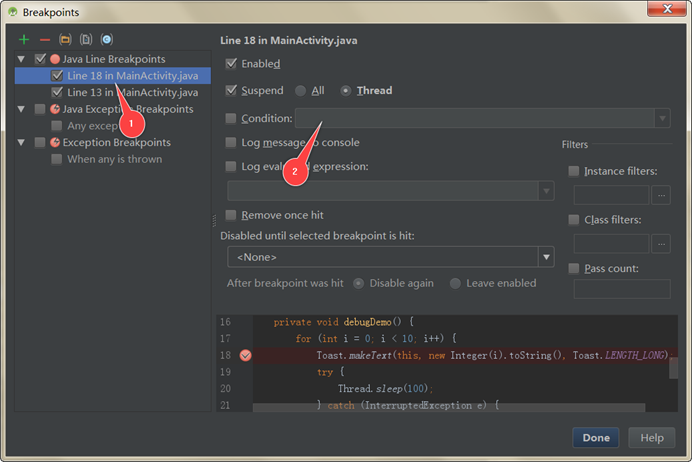Open the Condition history dropdown arrow
The image size is (692, 462).
point(662,118)
